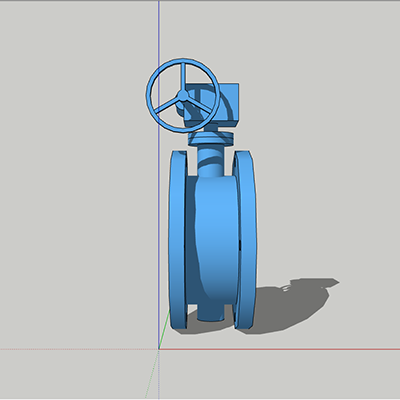Select the small bottom stub under the valve body
The height and width of the screenshot is (400, 400).
[x=211, y=313]
